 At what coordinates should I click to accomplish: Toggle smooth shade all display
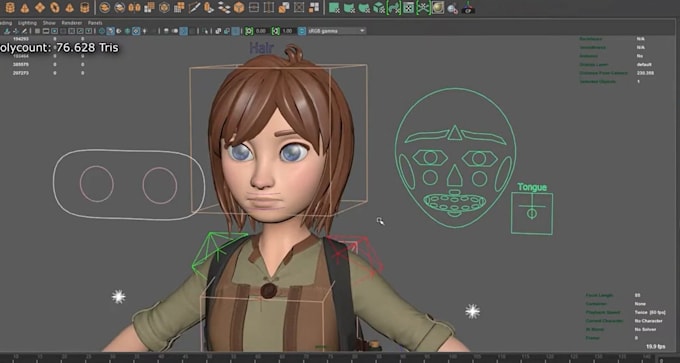[x=111, y=31]
